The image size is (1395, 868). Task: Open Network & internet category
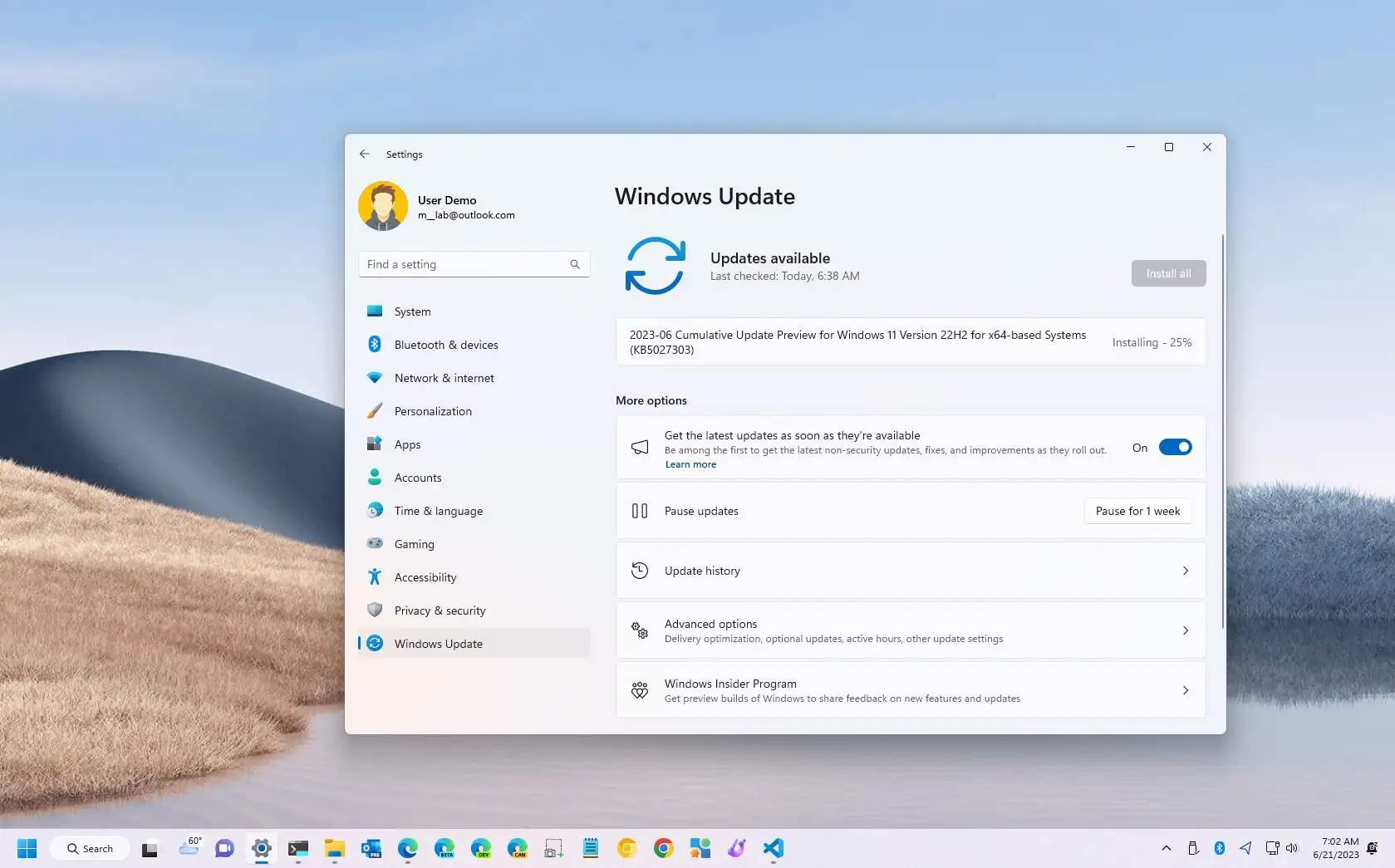click(474, 378)
